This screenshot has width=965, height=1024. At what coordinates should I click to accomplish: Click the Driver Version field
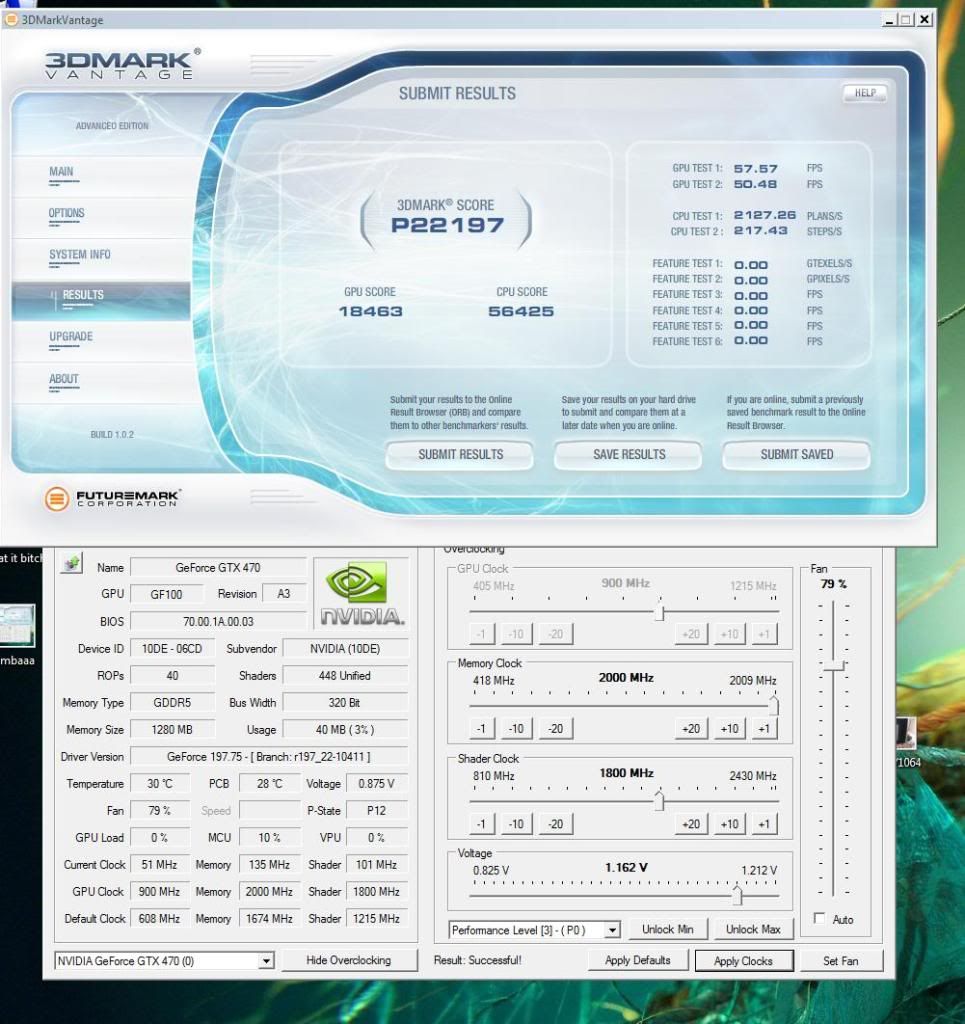click(x=269, y=756)
